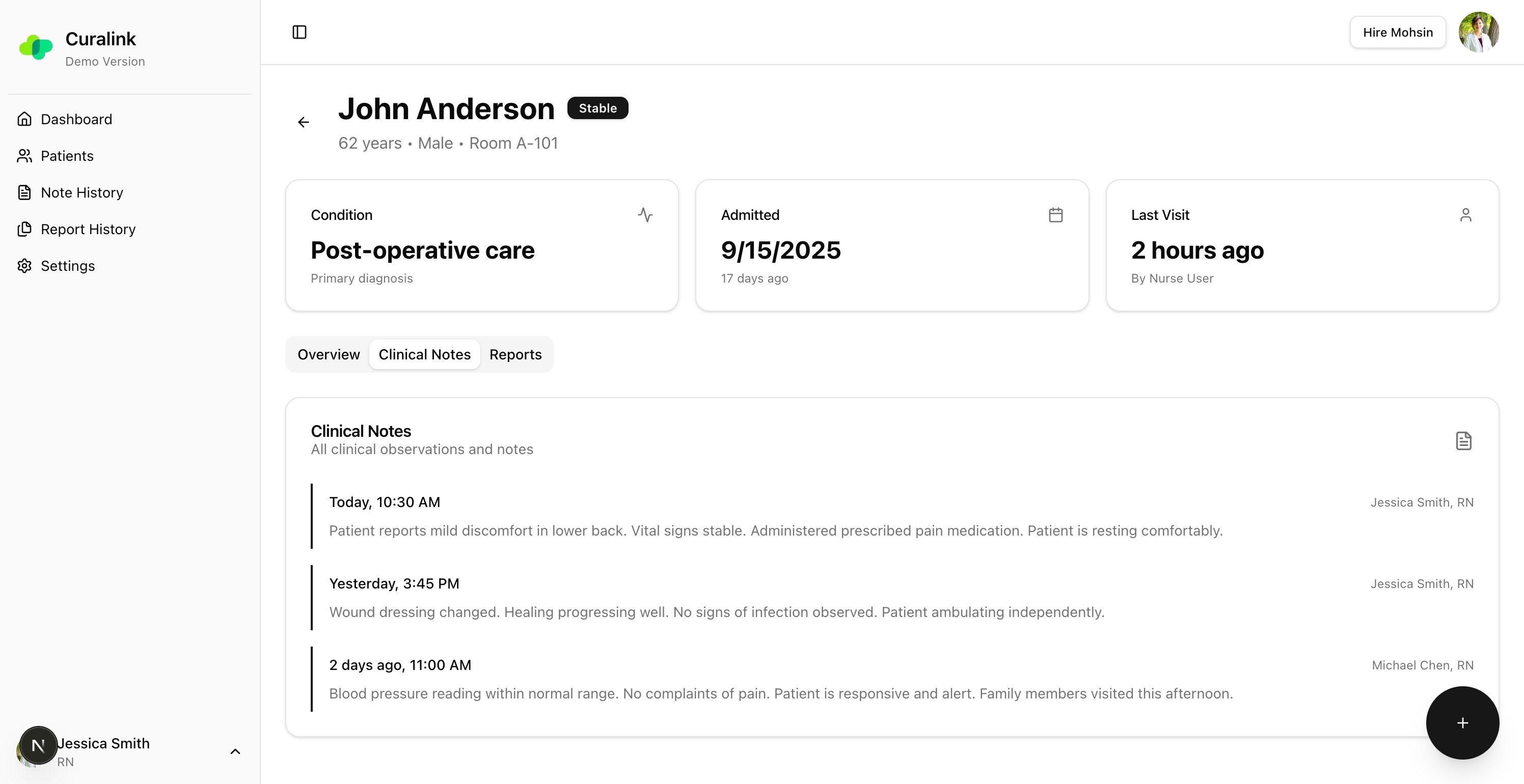1524x784 pixels.
Task: Open Report History page
Action: click(88, 229)
